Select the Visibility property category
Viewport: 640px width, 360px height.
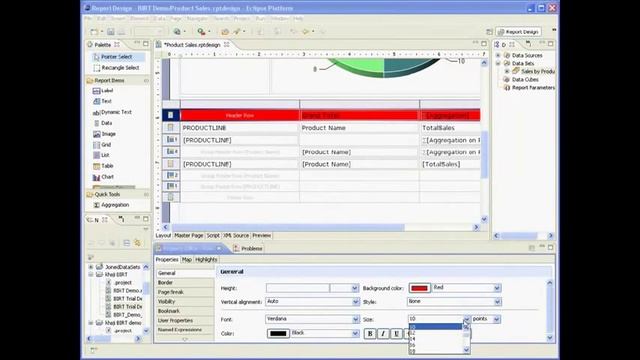[x=185, y=302]
